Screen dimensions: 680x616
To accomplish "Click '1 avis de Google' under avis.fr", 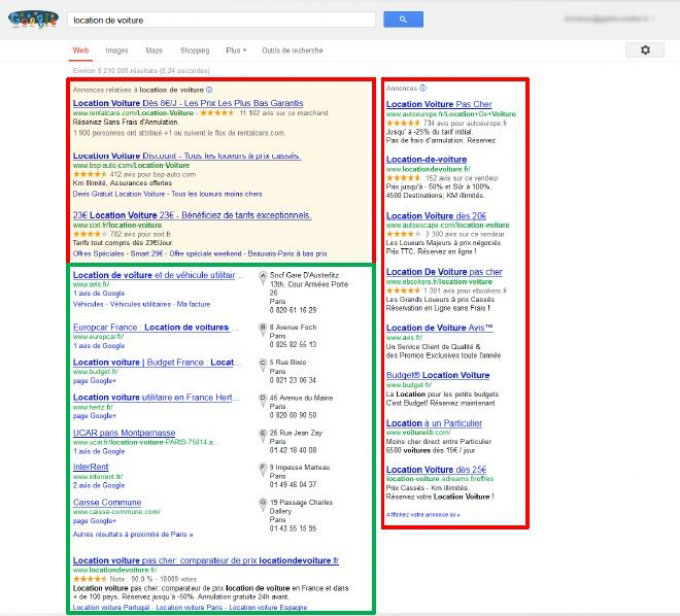I will (99, 293).
